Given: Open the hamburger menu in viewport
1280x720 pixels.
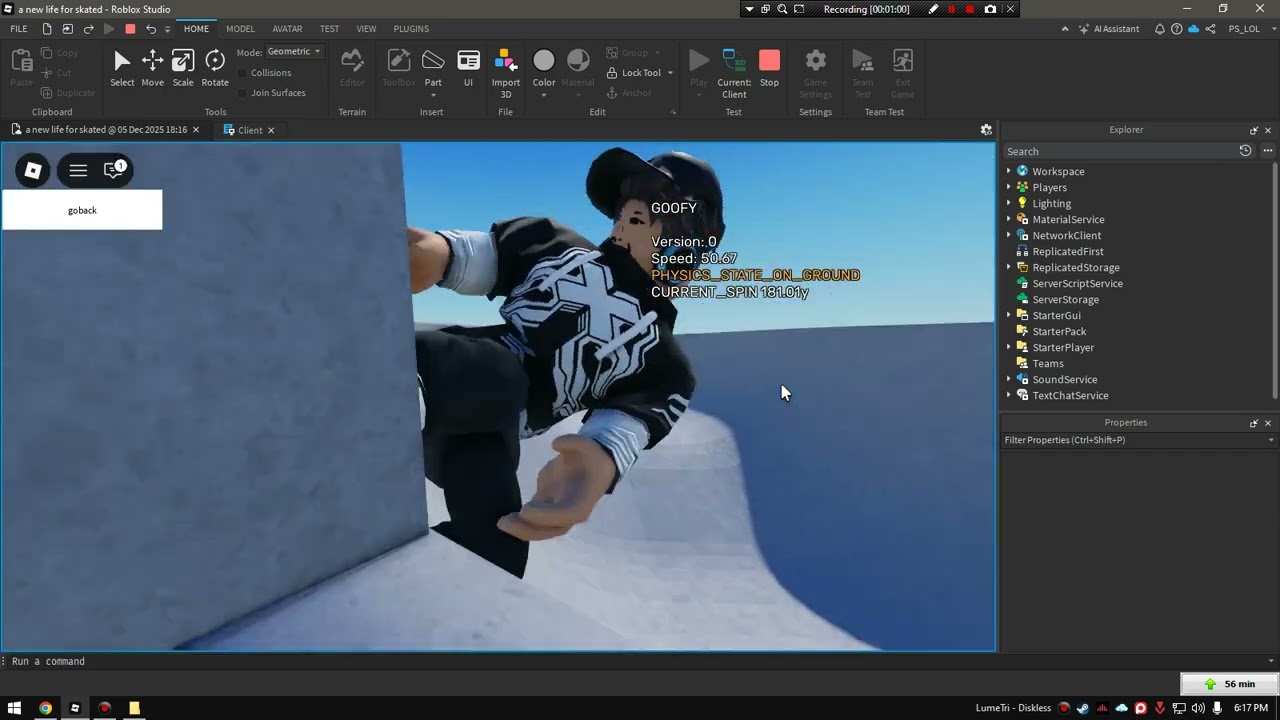Looking at the screenshot, I should coord(78,170).
